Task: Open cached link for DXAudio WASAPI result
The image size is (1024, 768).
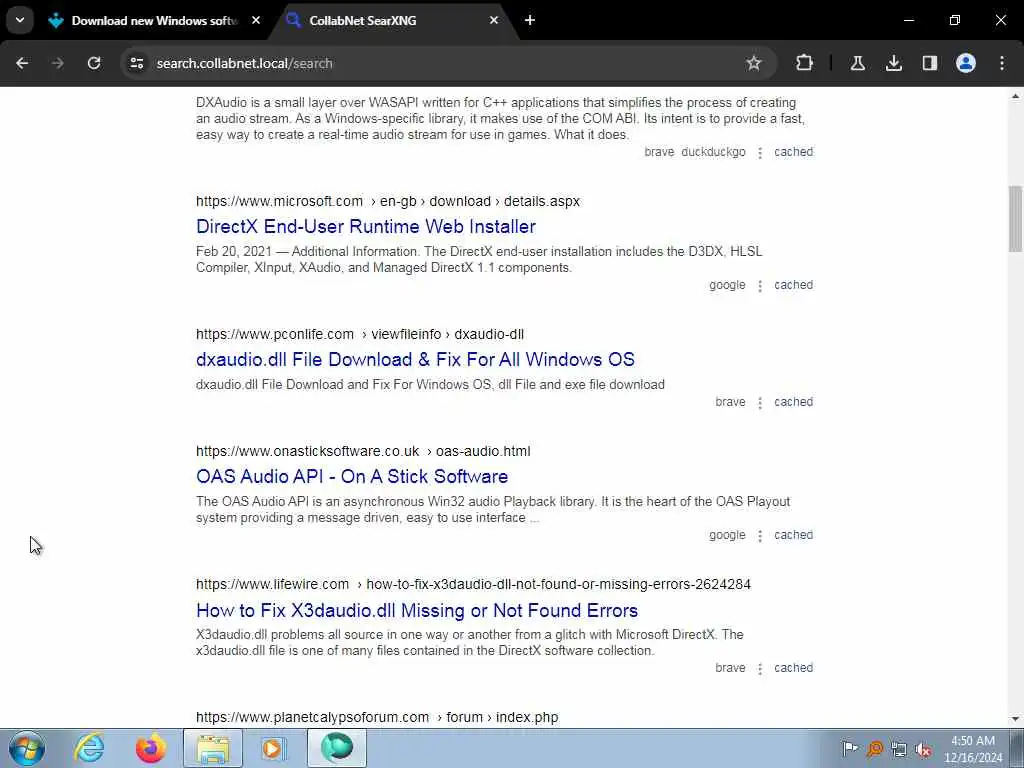Action: click(x=793, y=152)
